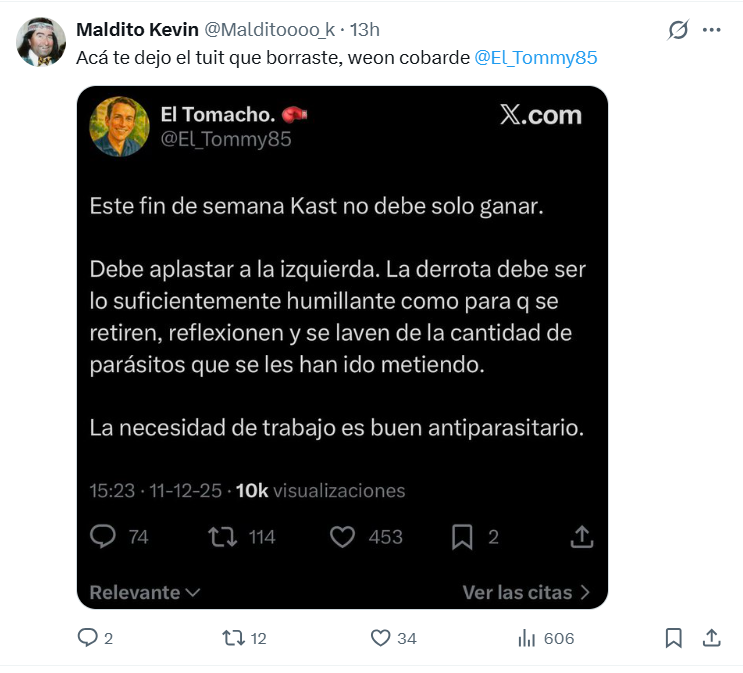Click the comment icon in the quoted screenshot

coord(104,537)
